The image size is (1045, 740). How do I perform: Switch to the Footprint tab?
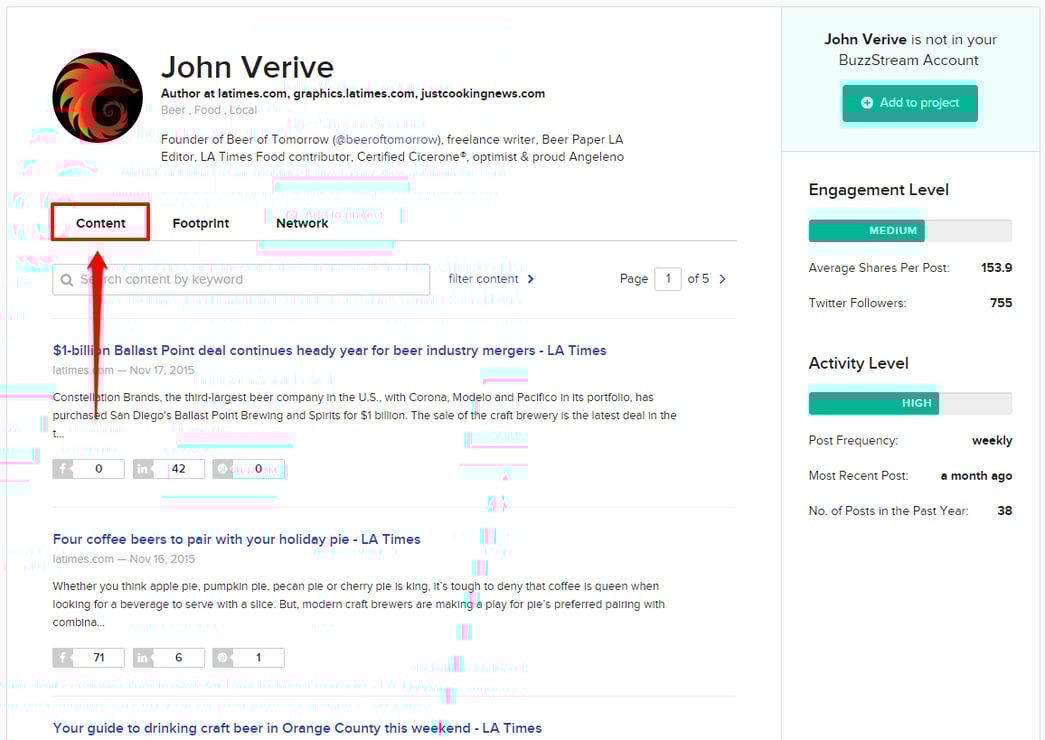pos(201,223)
